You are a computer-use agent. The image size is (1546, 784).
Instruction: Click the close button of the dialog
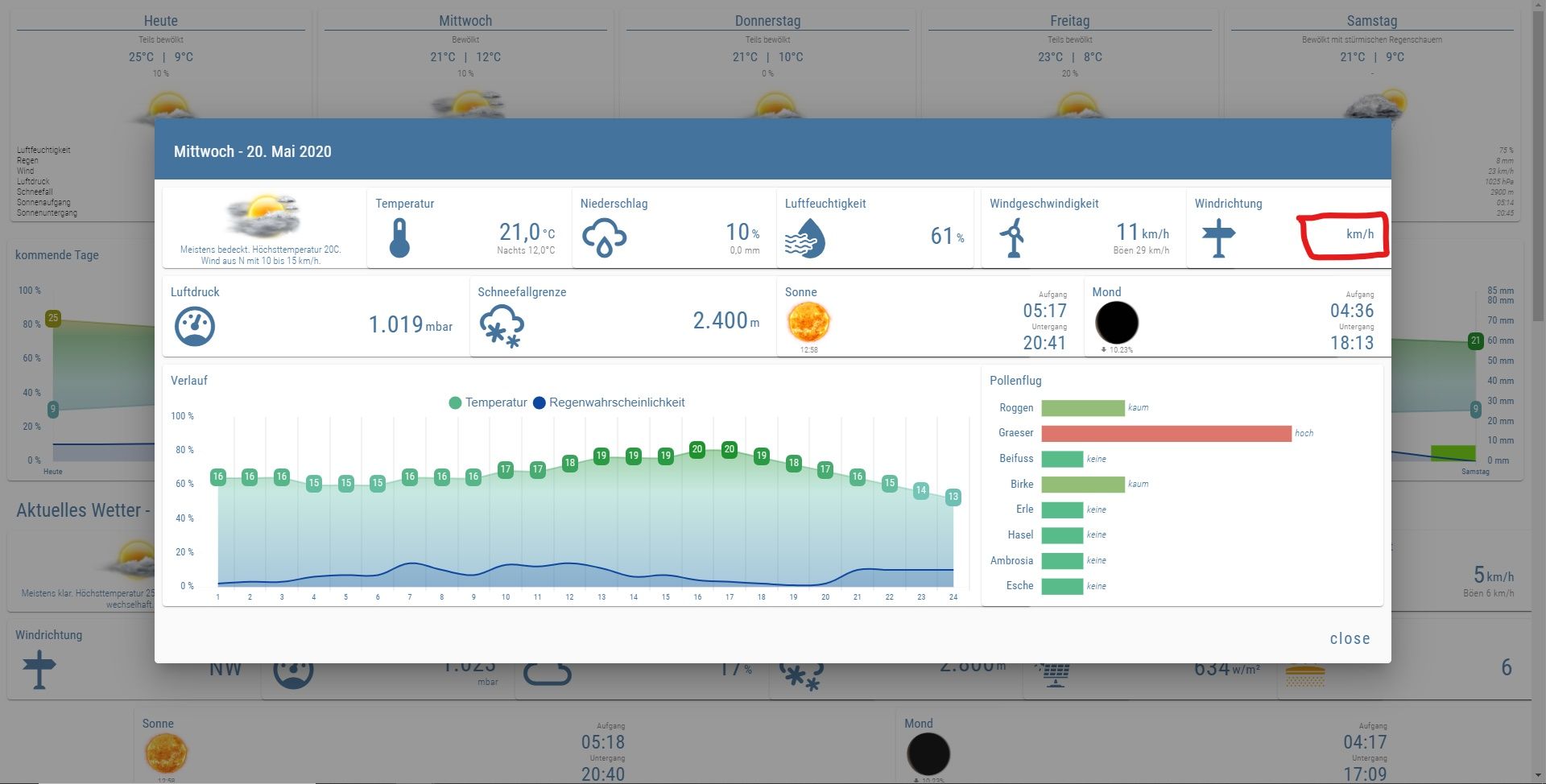[1350, 638]
